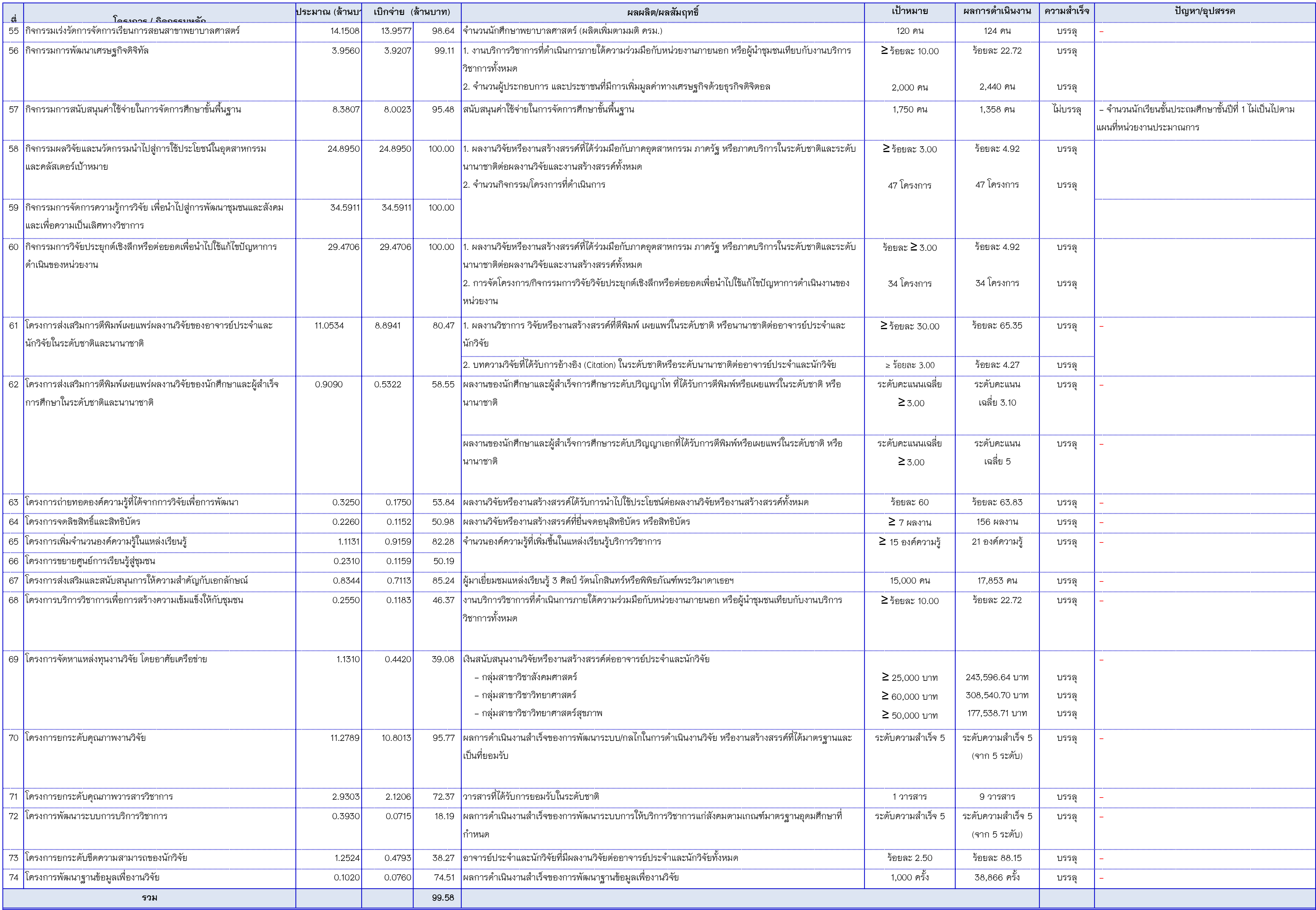The width and height of the screenshot is (1316, 910).
Task: Select budget value 14.1508 cell
Action: (x=344, y=31)
